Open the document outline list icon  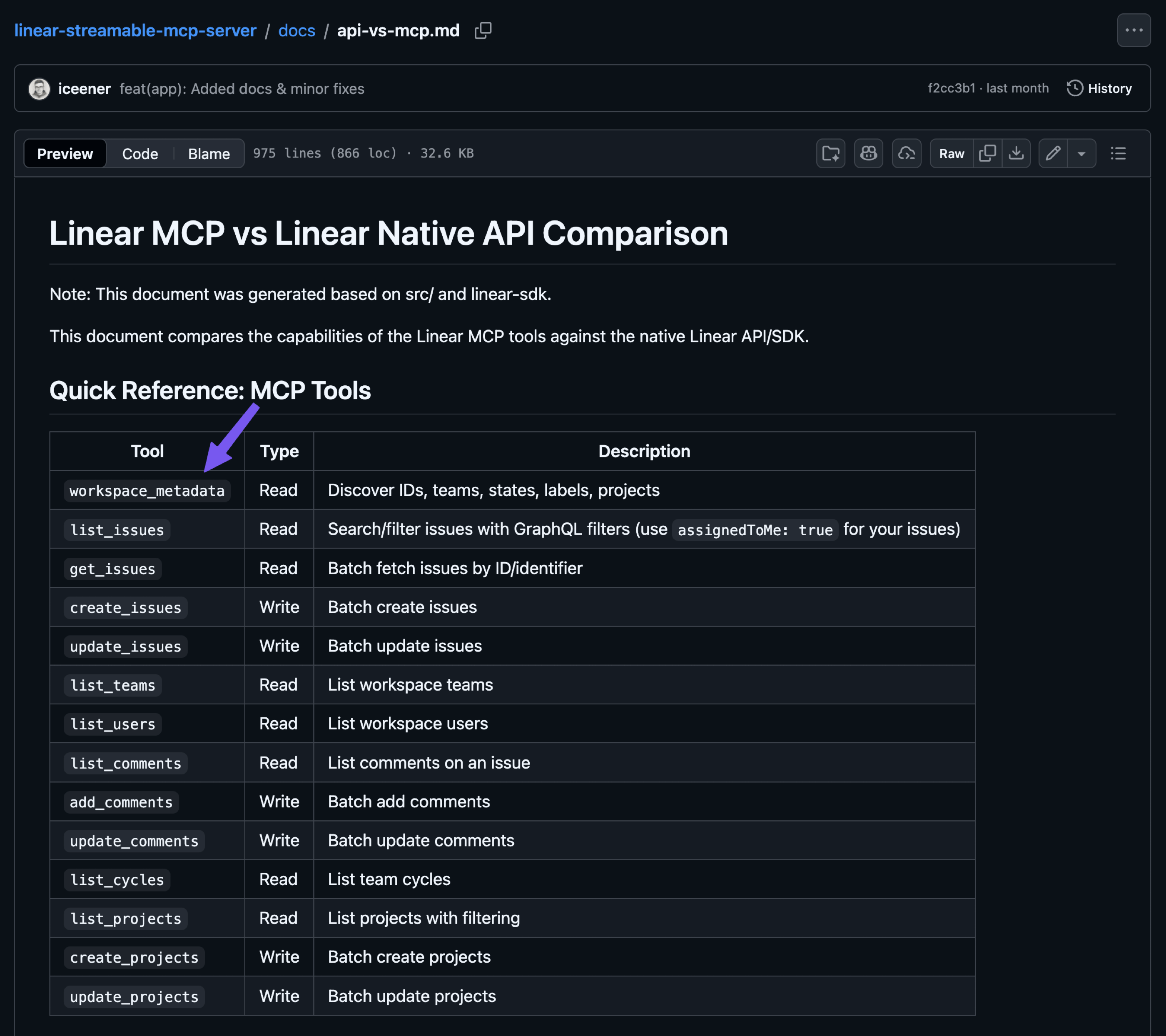click(1118, 153)
